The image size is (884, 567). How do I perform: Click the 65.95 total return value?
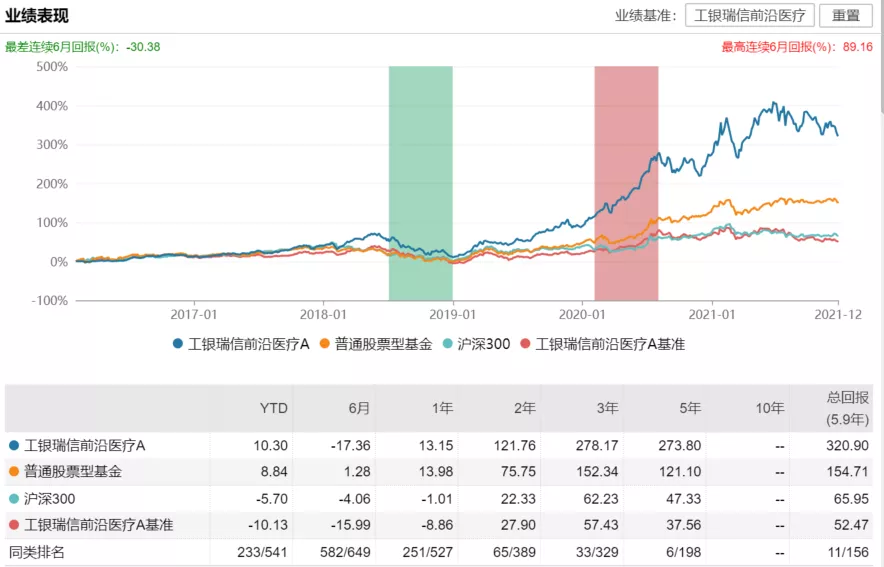point(851,498)
